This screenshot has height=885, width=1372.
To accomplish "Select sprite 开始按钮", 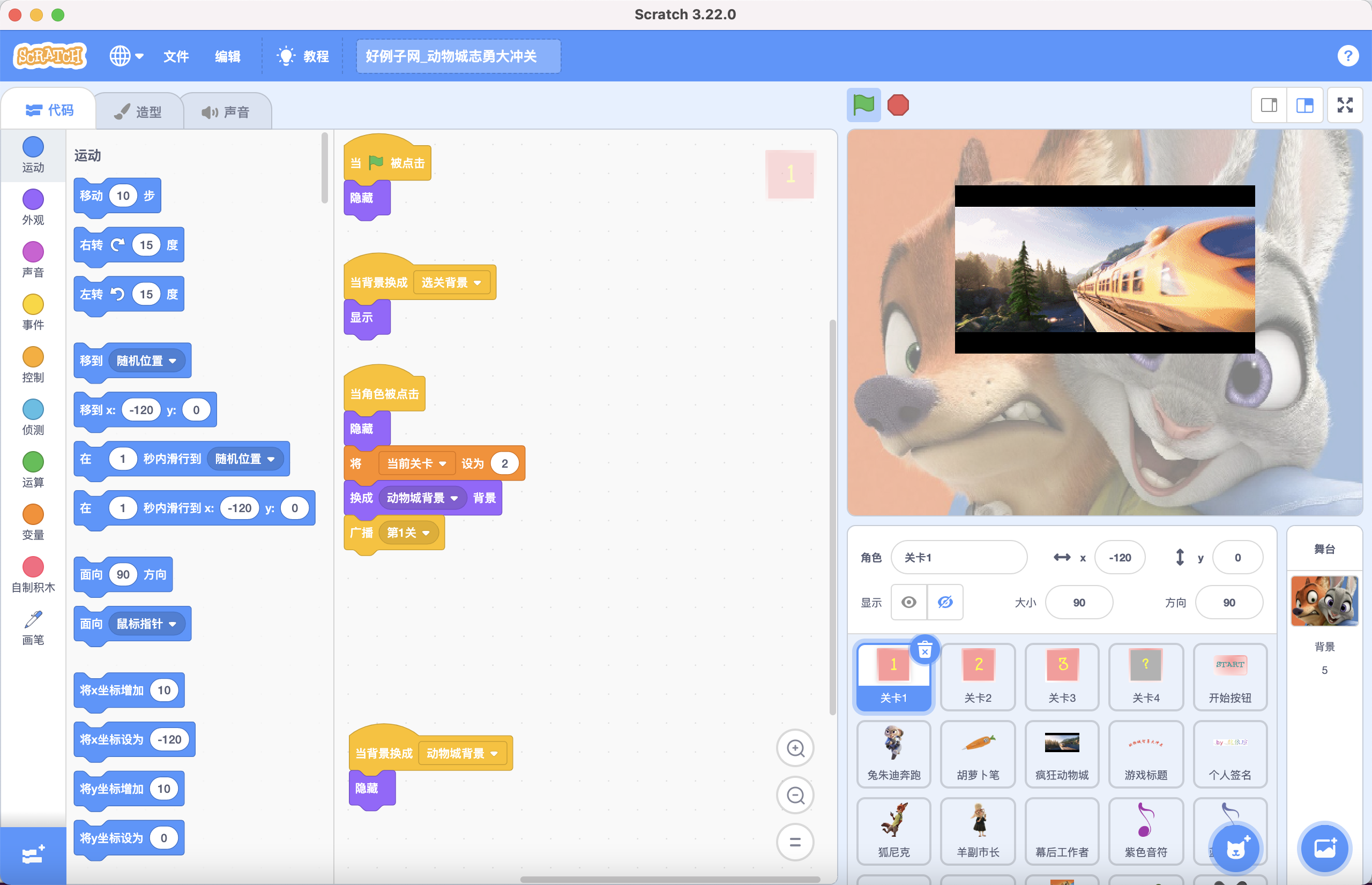I will [1229, 677].
